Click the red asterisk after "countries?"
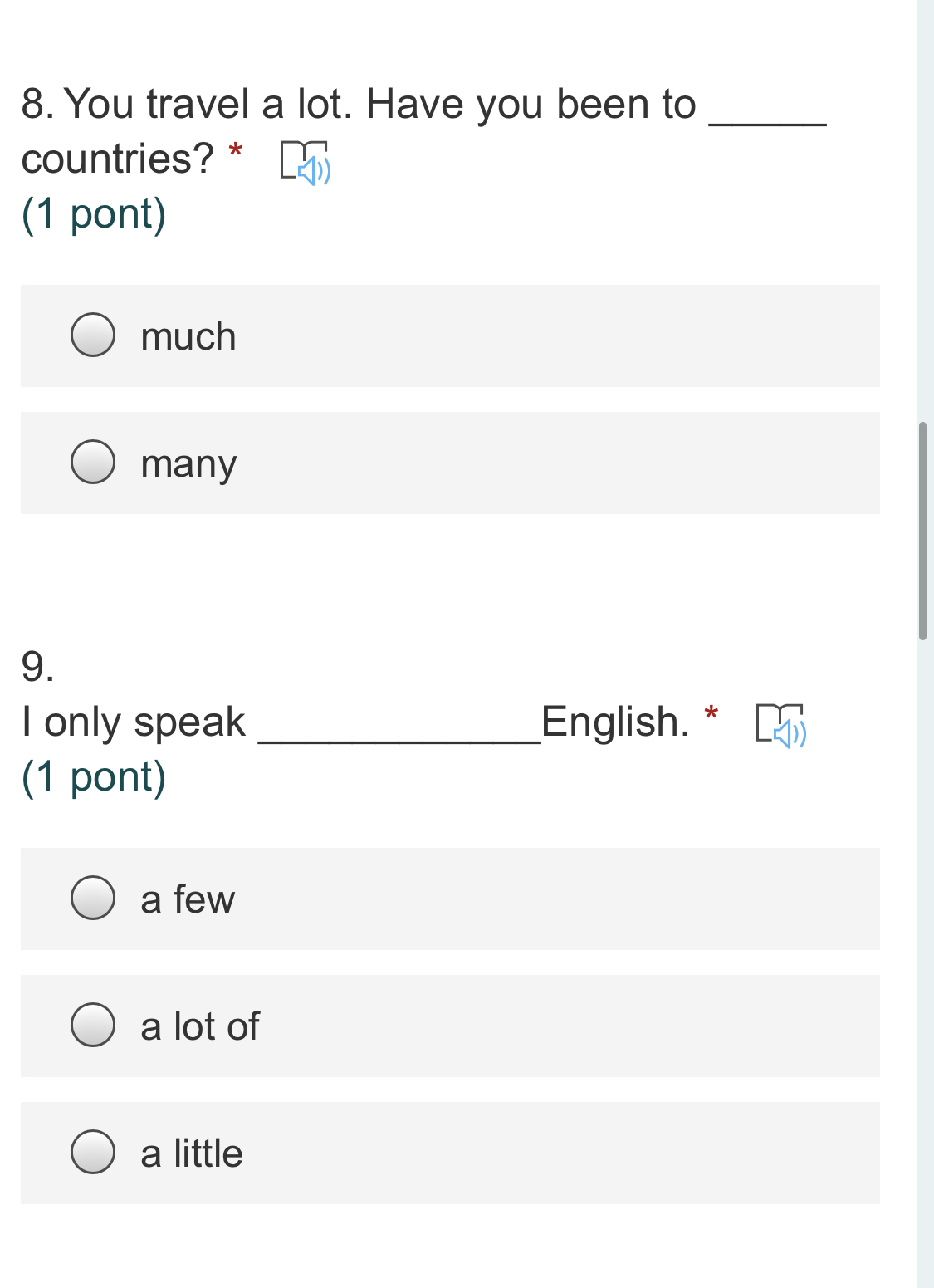 (x=236, y=151)
